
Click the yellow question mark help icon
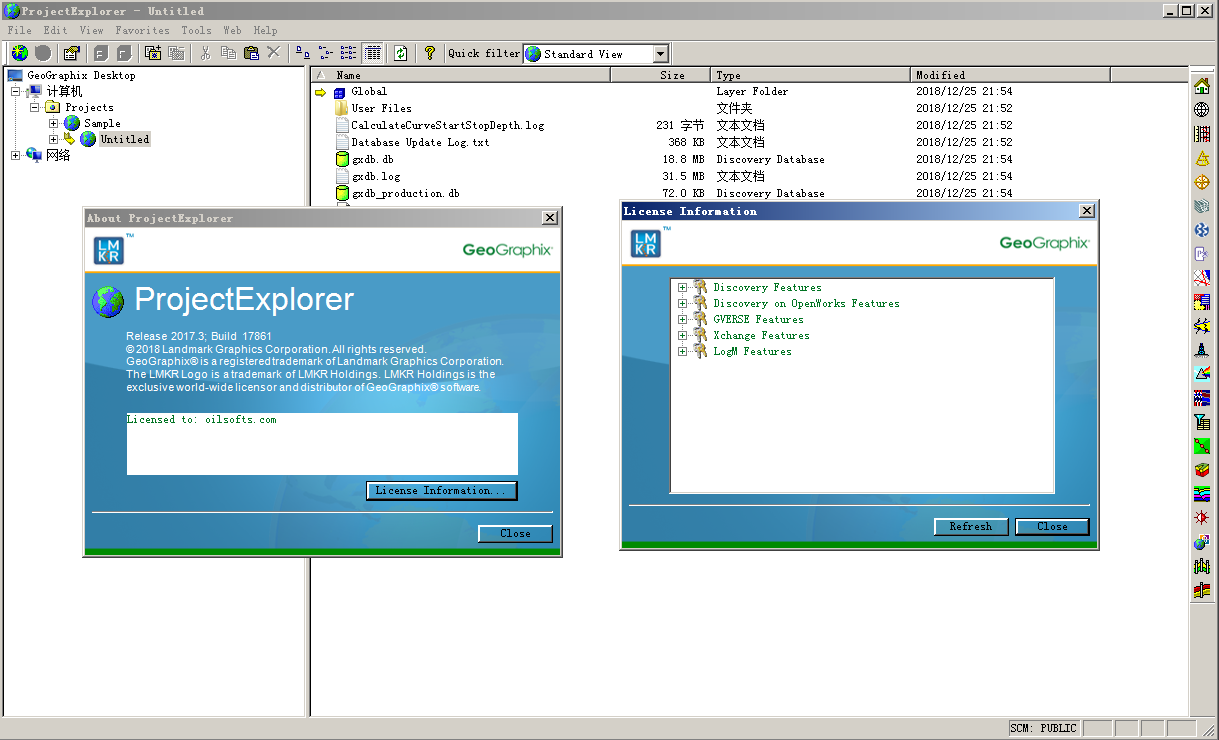[x=430, y=53]
